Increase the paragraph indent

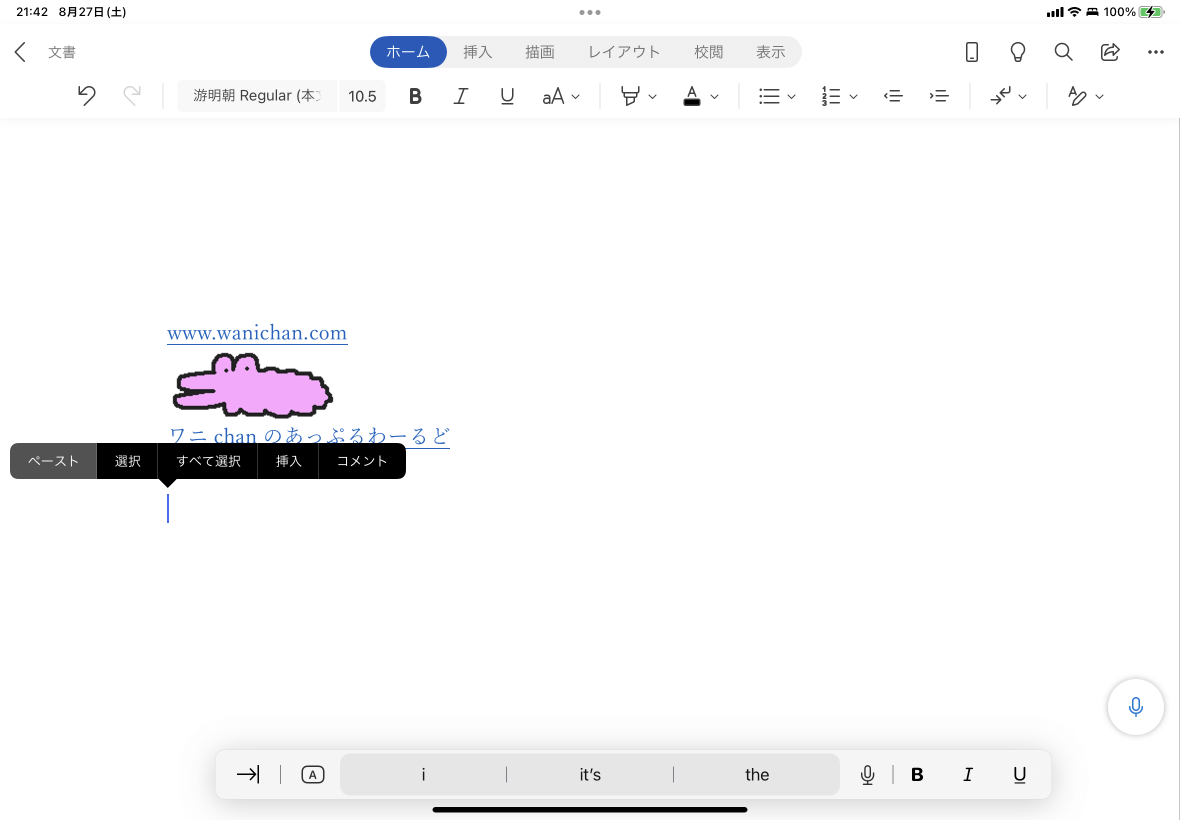pos(939,96)
